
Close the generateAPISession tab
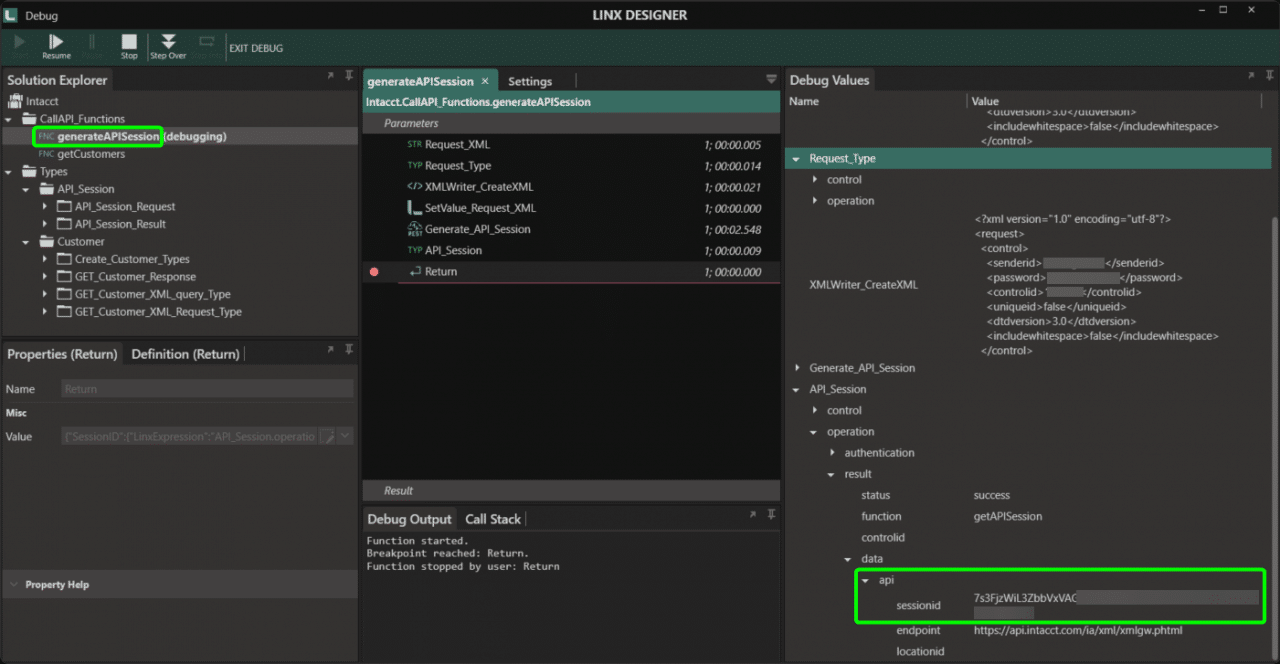485,81
